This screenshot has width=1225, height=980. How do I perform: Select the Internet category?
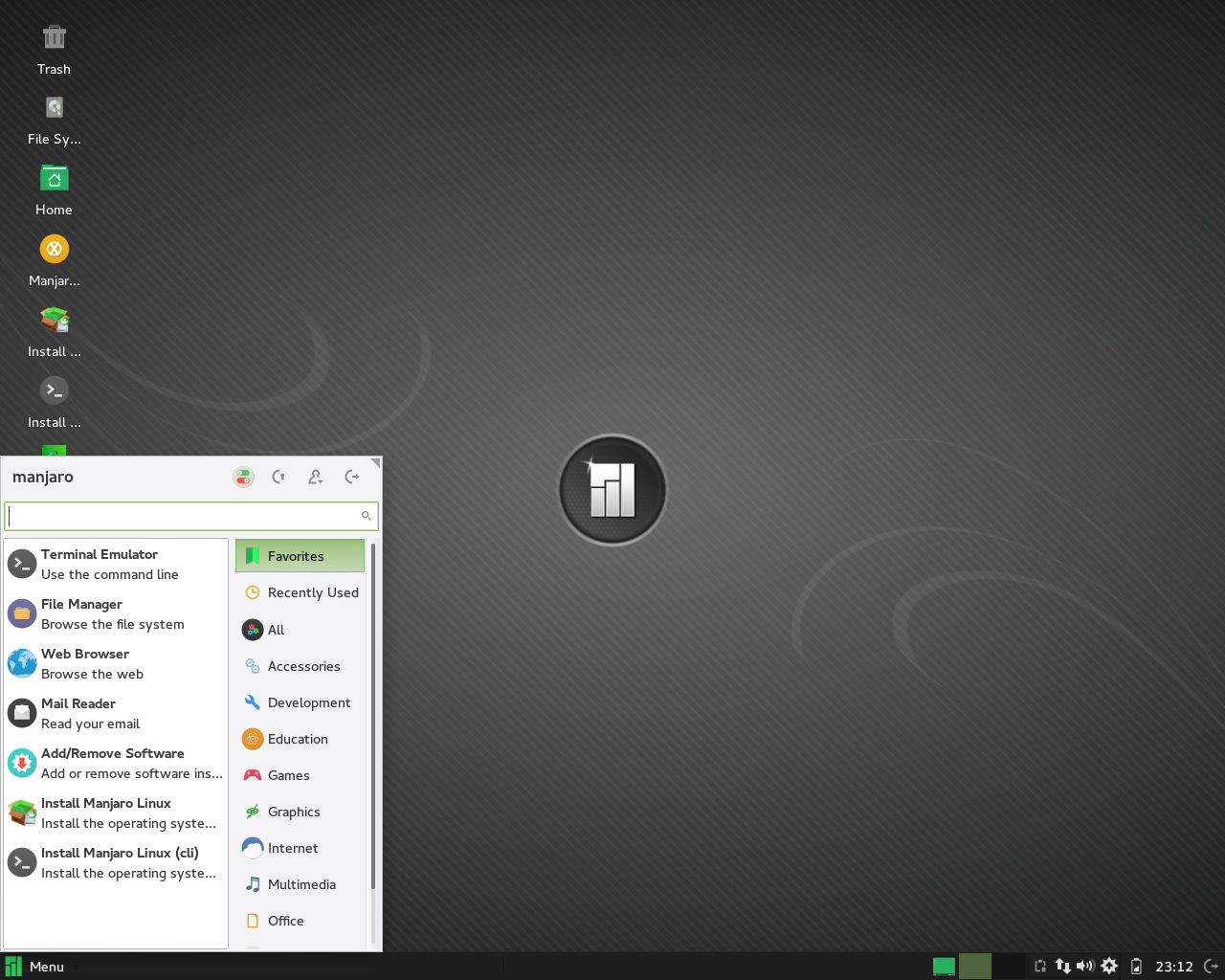300,848
